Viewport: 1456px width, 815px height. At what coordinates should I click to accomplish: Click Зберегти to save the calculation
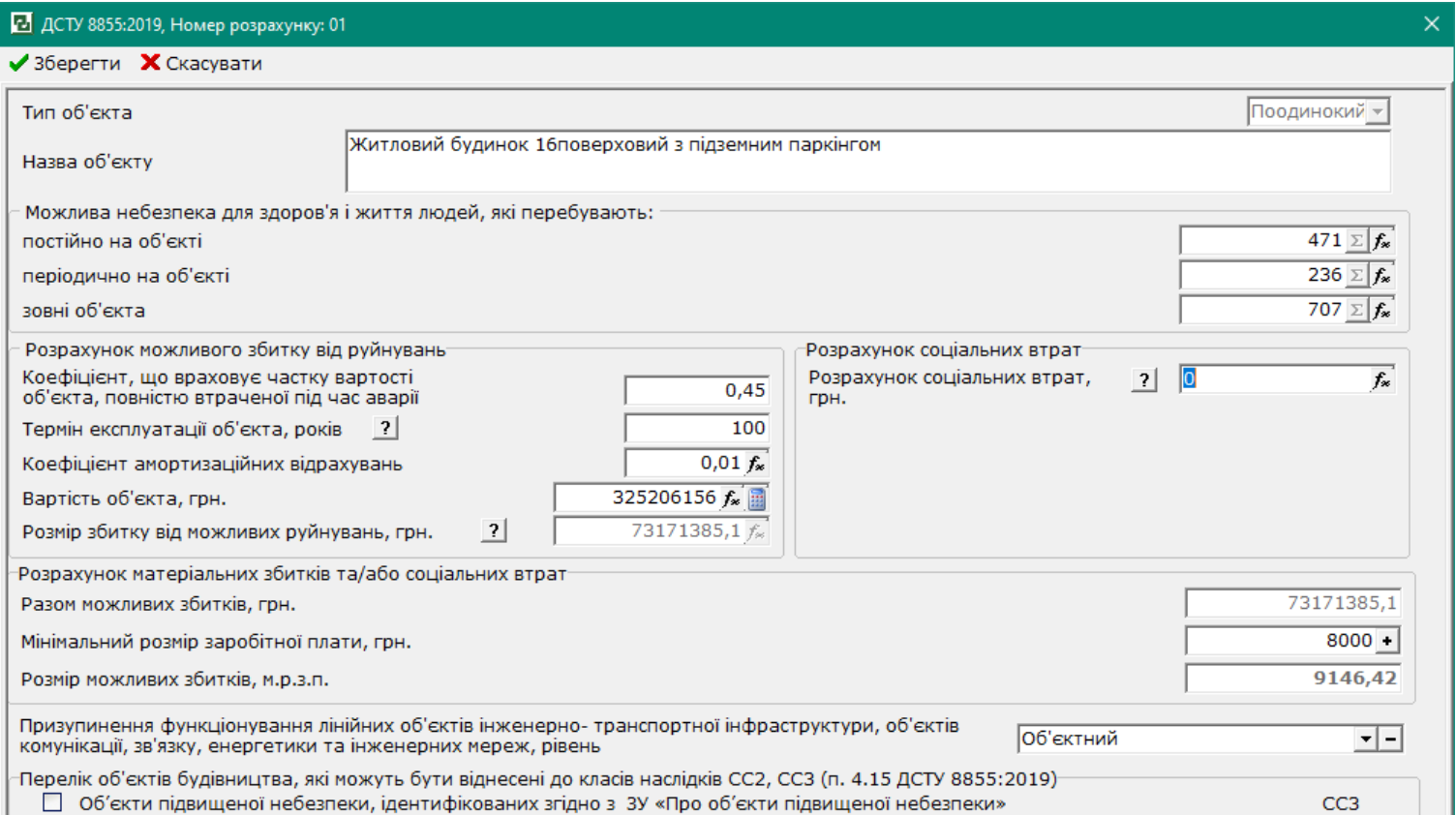click(65, 64)
